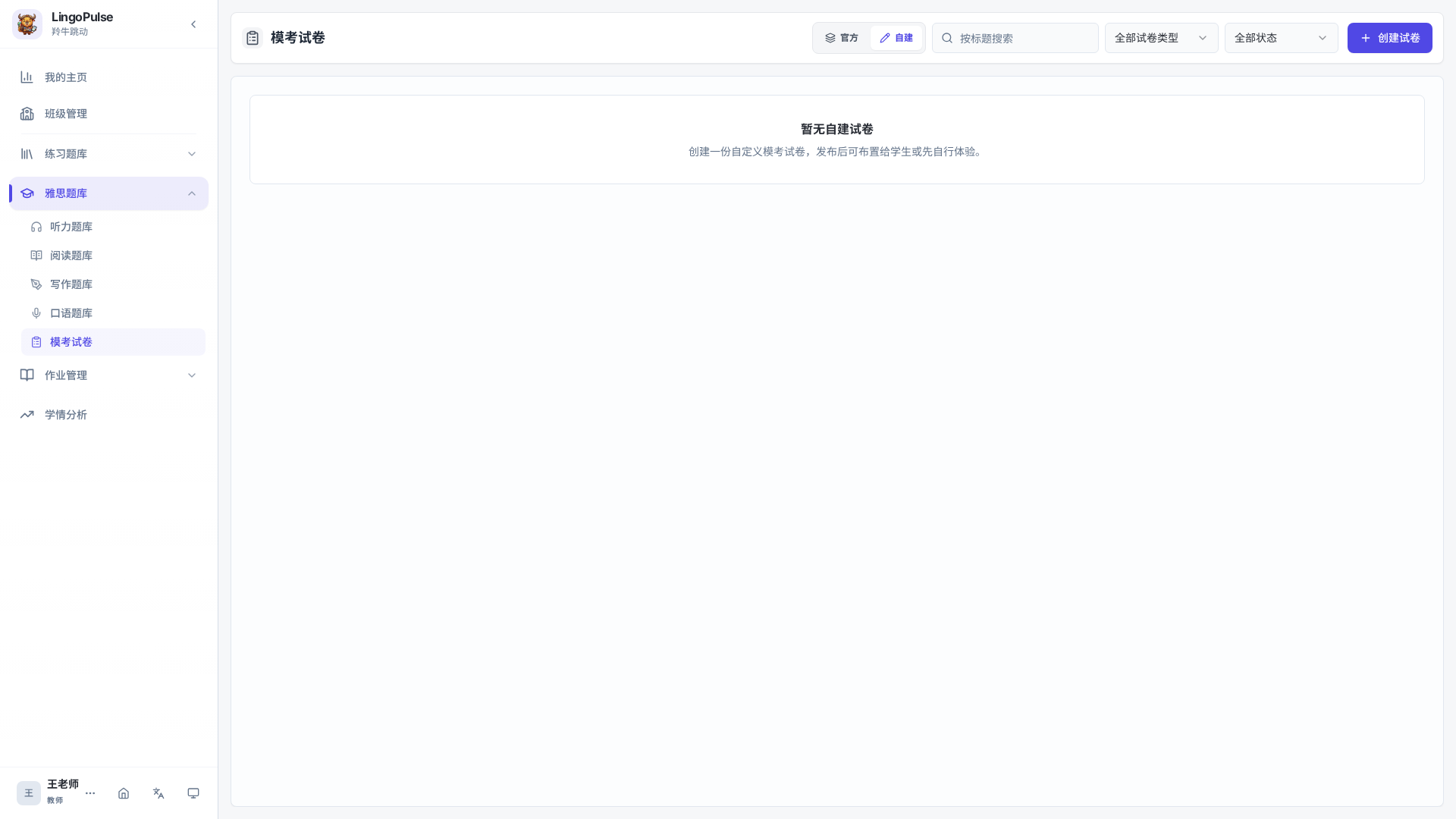Open the 全部状态 dropdown
The image size is (1456, 819).
(1282, 38)
